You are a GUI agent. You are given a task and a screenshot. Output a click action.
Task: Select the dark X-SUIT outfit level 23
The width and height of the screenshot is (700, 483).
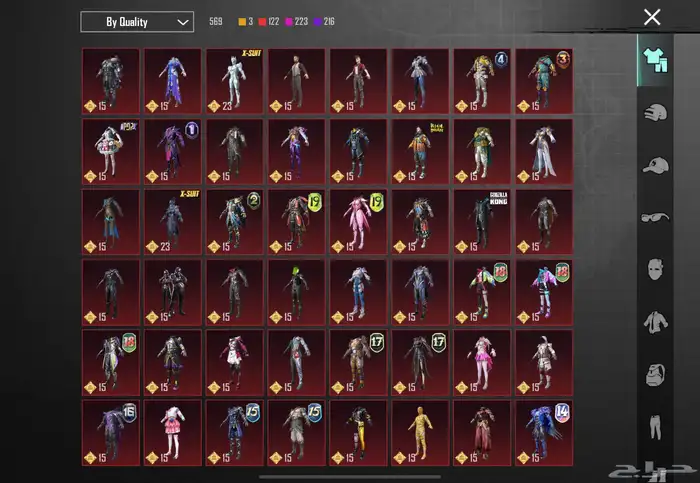point(172,222)
